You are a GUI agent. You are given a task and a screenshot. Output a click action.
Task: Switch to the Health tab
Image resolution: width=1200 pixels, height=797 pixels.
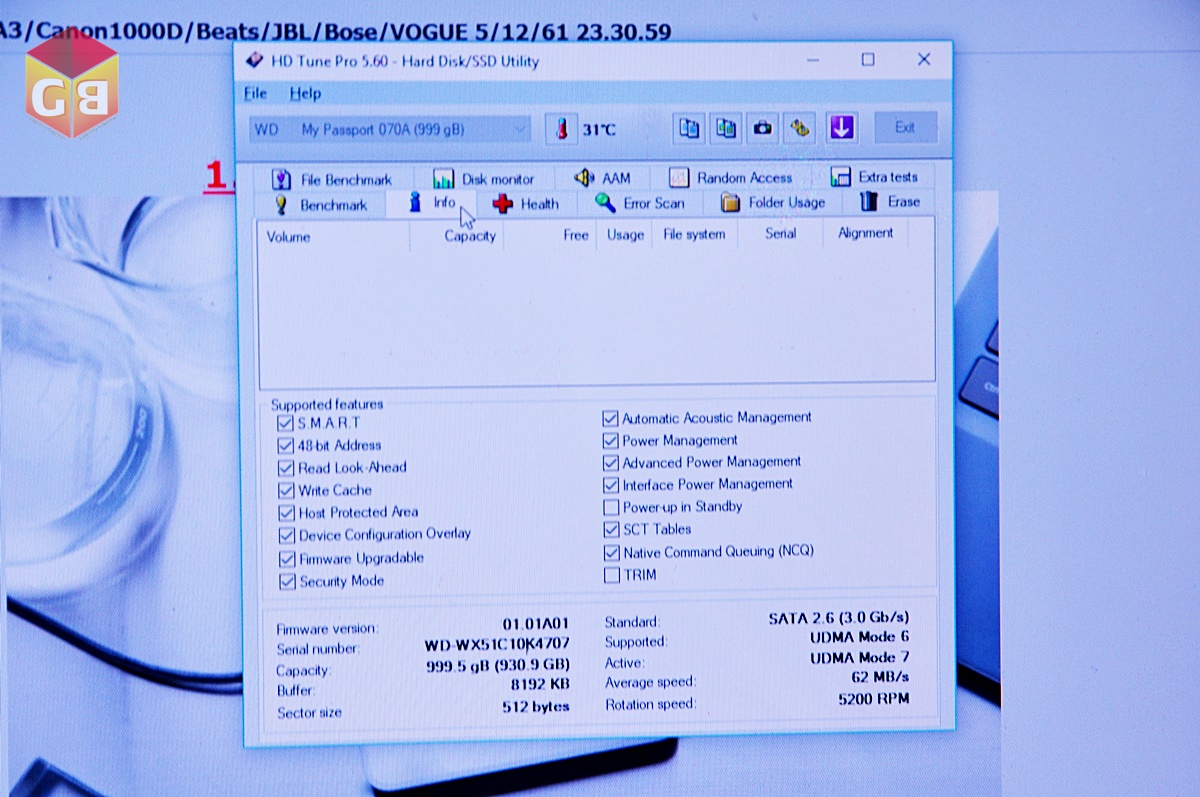(525, 204)
